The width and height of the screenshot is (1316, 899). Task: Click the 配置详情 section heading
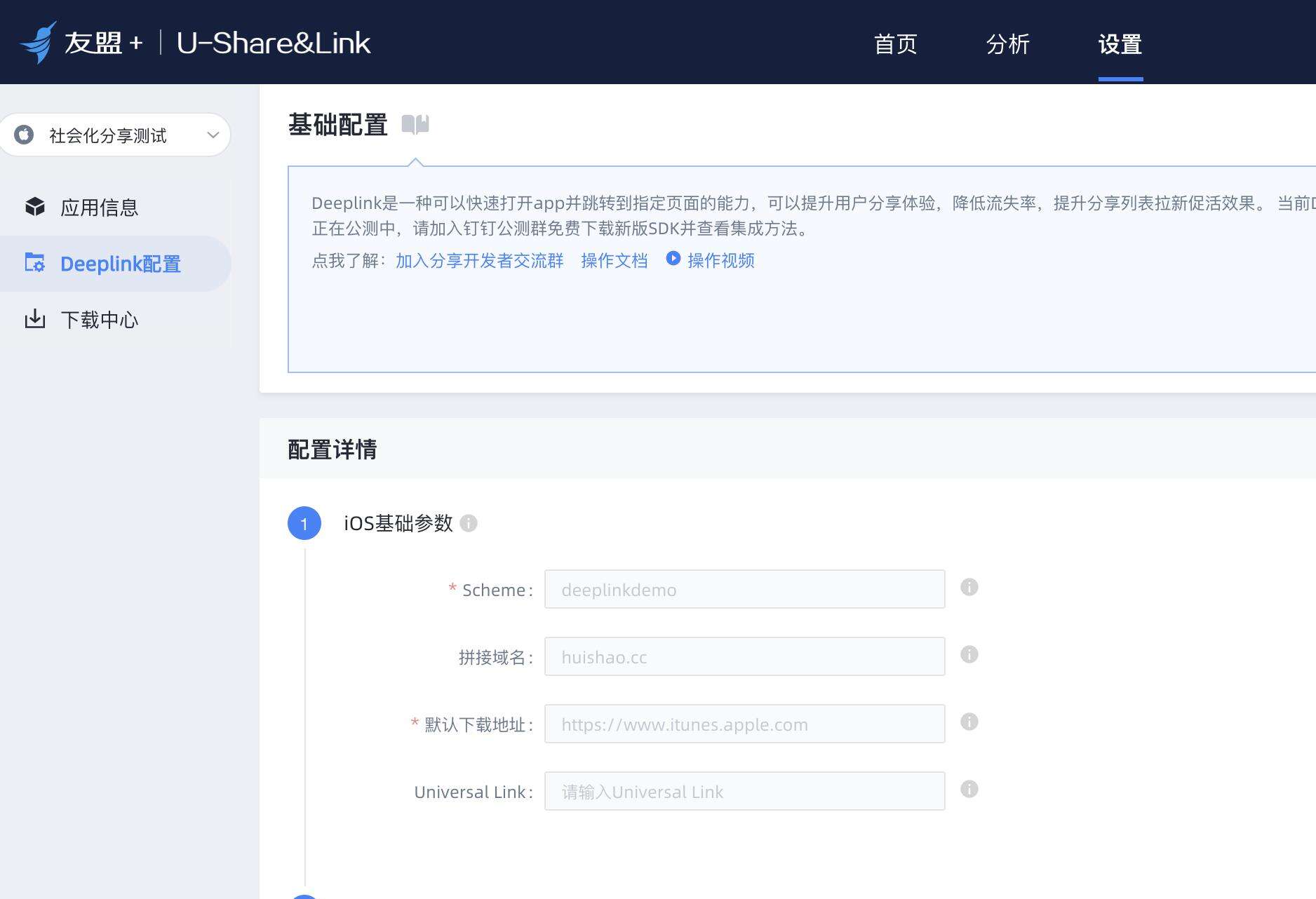(333, 449)
